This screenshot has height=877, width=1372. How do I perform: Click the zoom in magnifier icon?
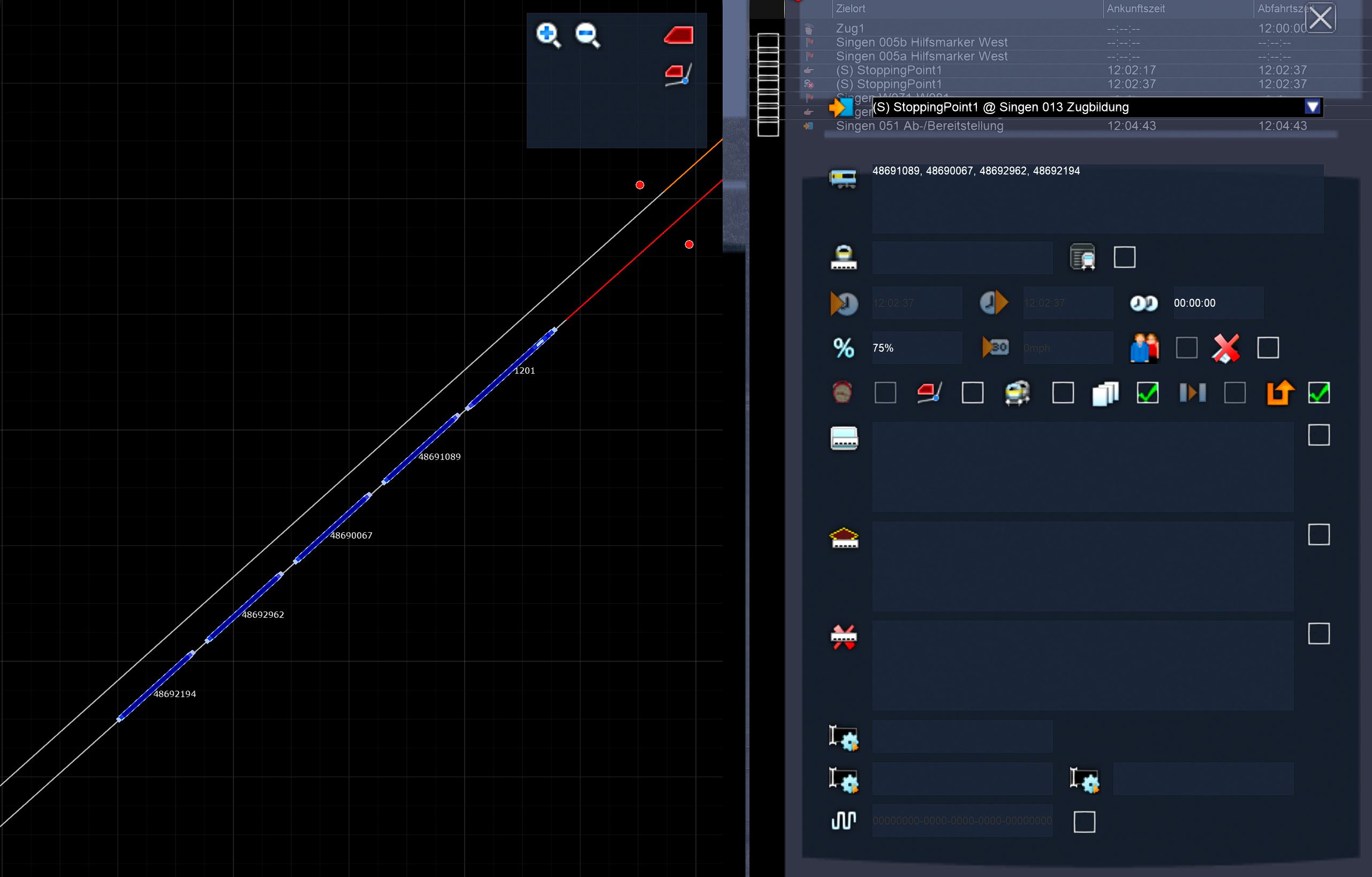click(x=548, y=35)
